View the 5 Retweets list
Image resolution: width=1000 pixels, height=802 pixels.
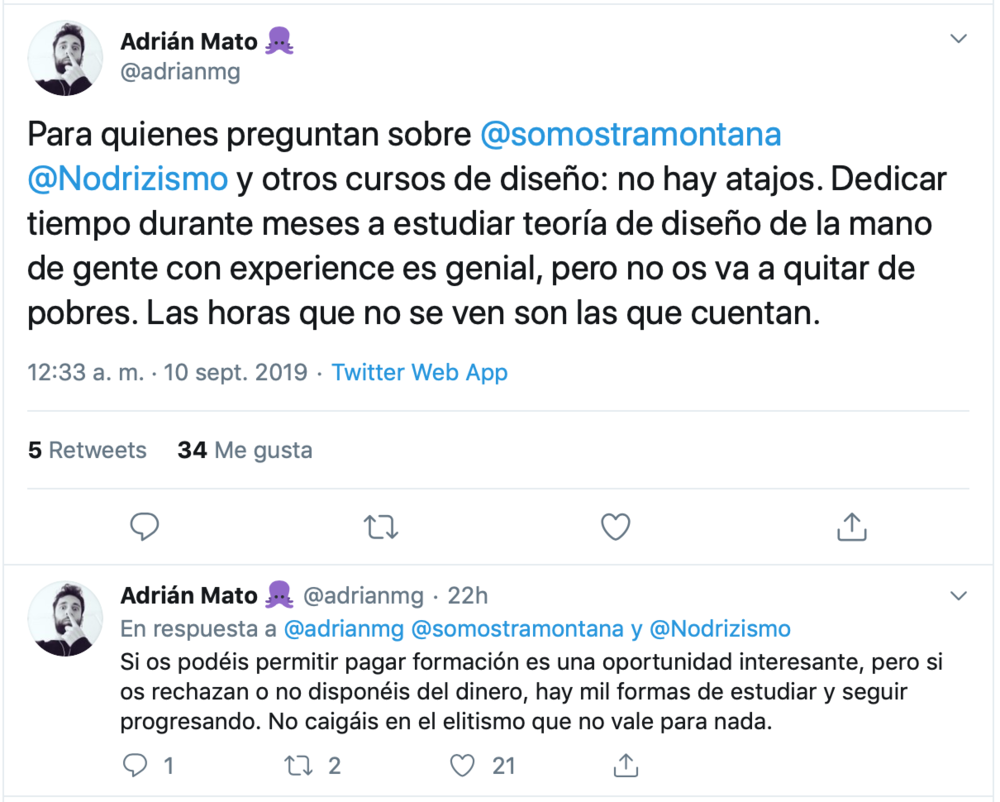pyautogui.click(x=87, y=450)
